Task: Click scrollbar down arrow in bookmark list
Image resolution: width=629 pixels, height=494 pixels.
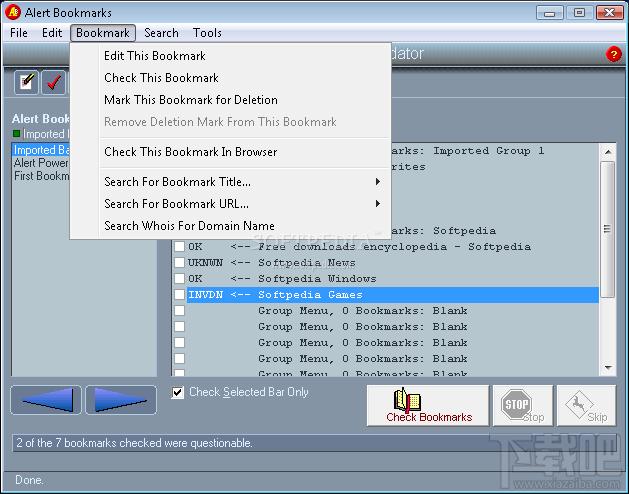Action: (608, 368)
